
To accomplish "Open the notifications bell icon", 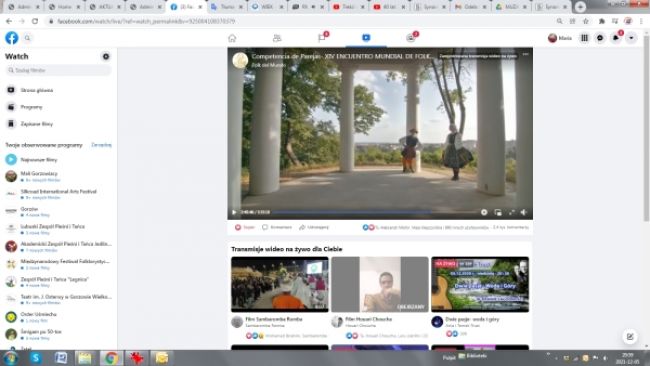I will point(616,38).
